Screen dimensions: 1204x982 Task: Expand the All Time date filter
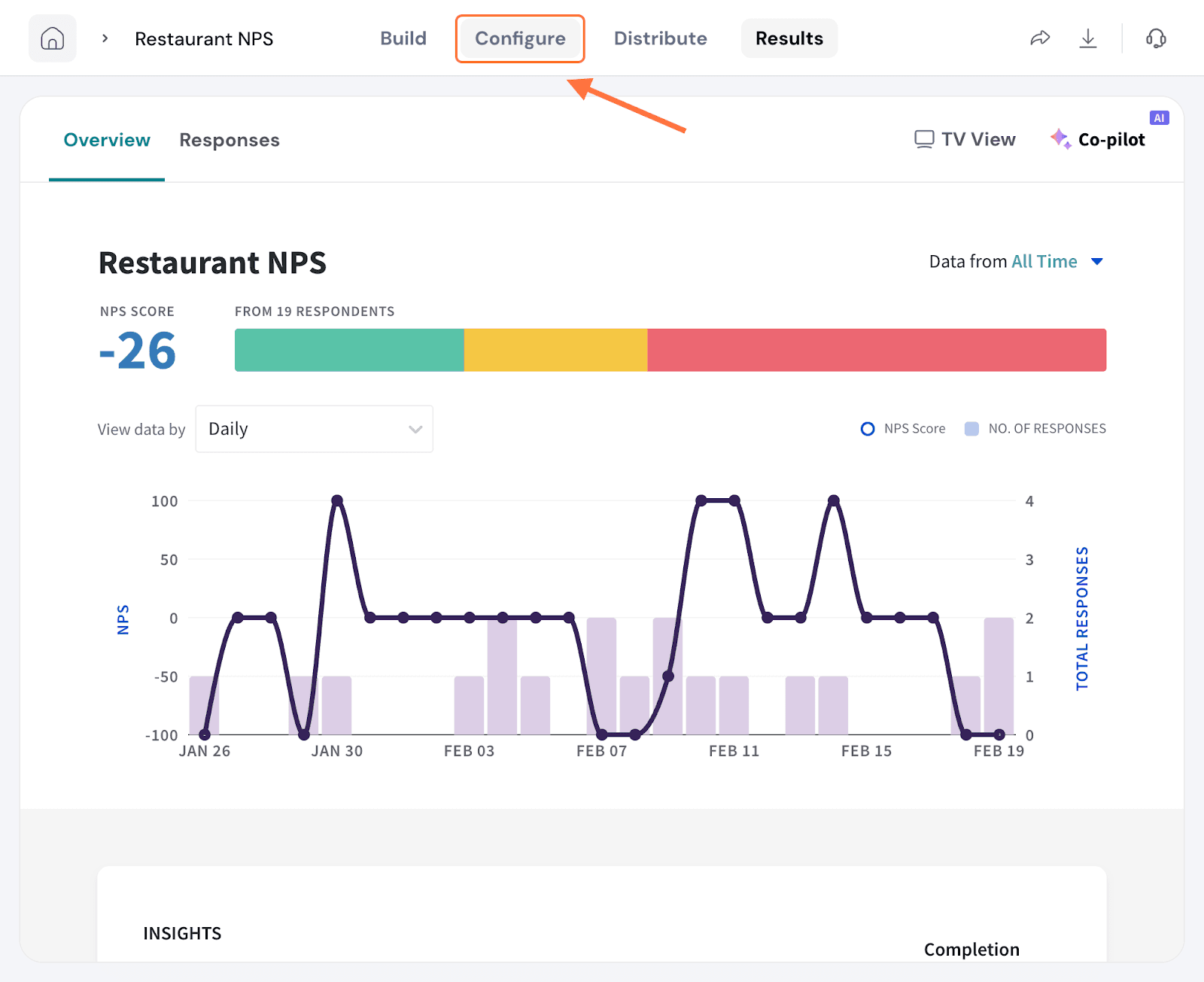[1097, 262]
